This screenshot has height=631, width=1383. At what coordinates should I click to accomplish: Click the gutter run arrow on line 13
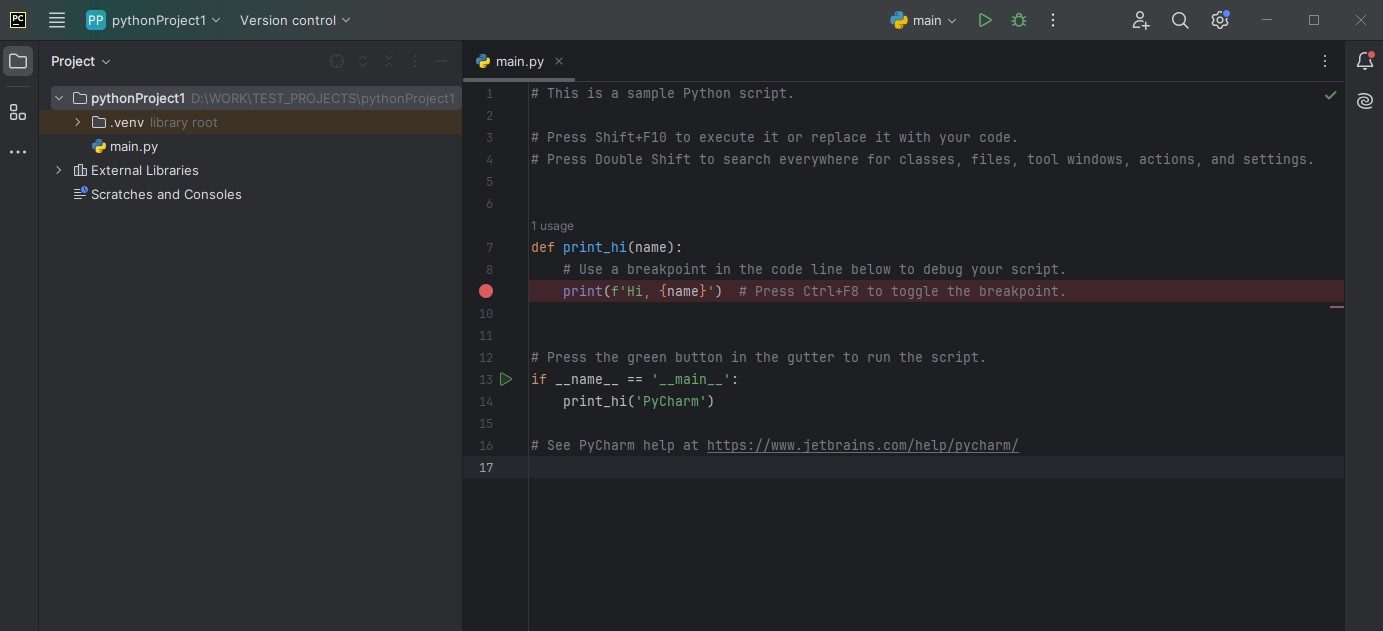click(506, 379)
